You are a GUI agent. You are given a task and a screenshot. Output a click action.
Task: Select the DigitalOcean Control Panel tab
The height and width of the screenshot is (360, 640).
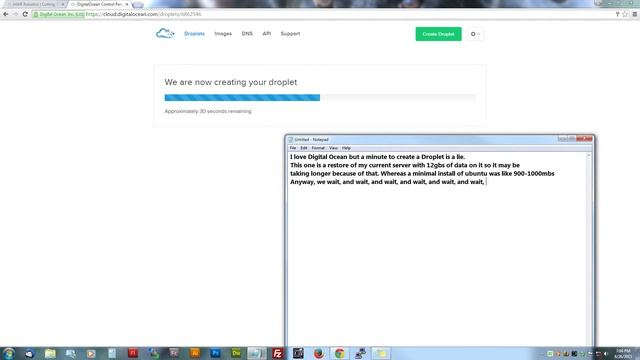98,4
